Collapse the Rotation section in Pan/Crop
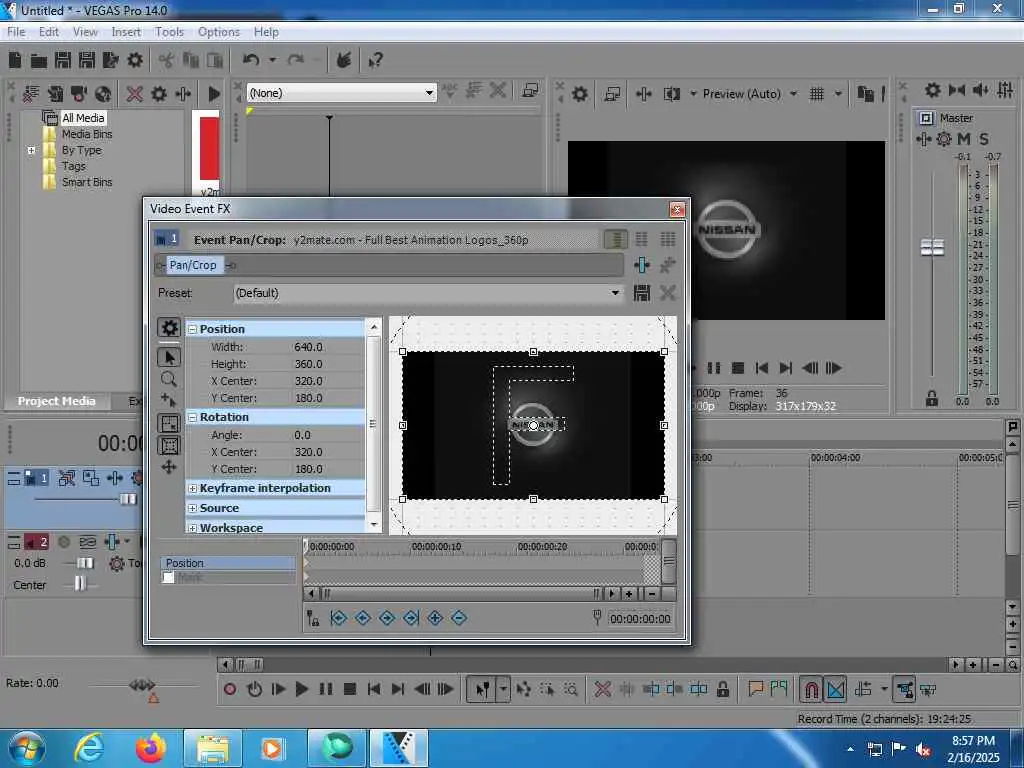The width and height of the screenshot is (1024, 768). 193,417
